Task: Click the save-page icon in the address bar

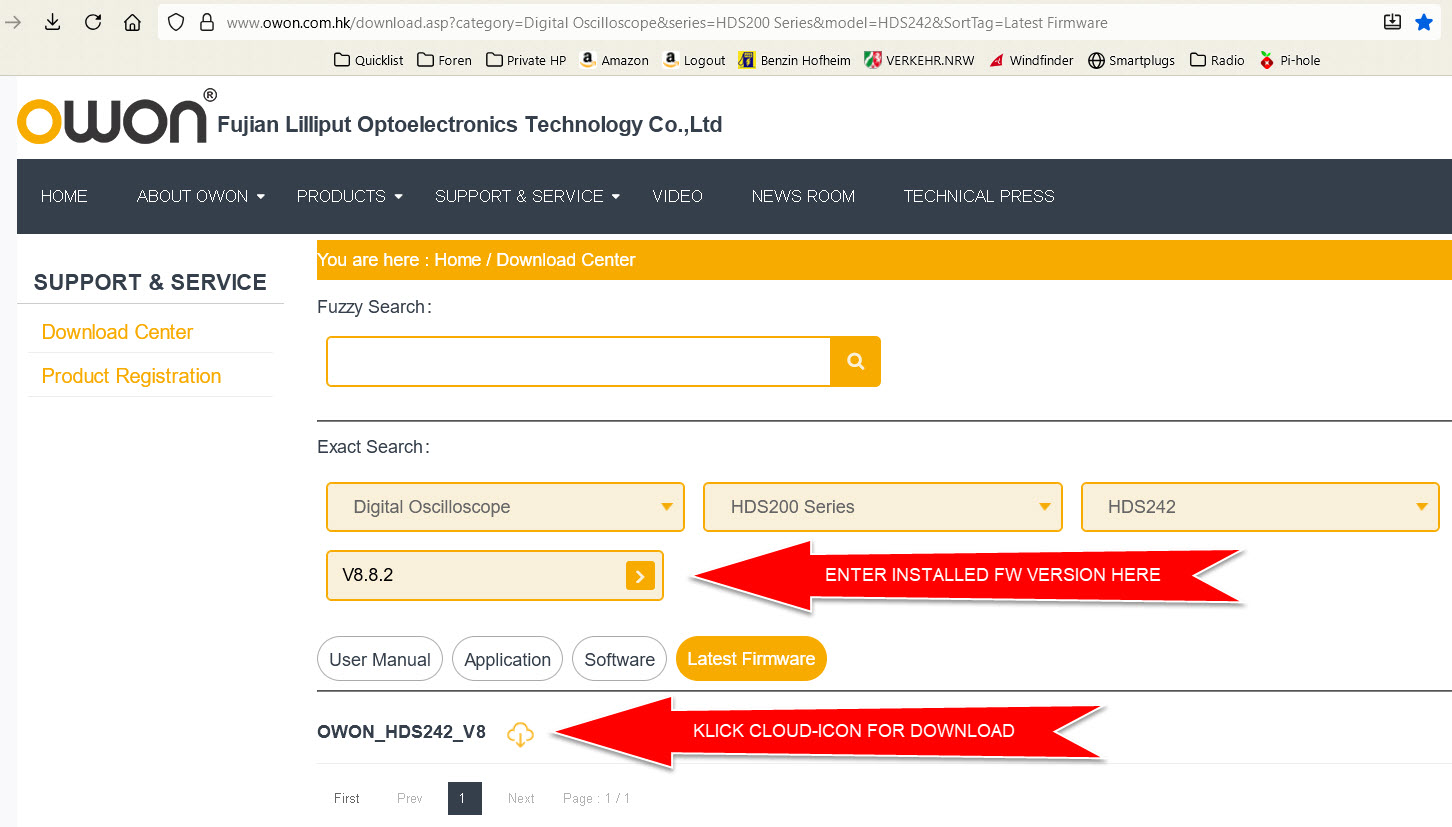Action: pos(1392,22)
